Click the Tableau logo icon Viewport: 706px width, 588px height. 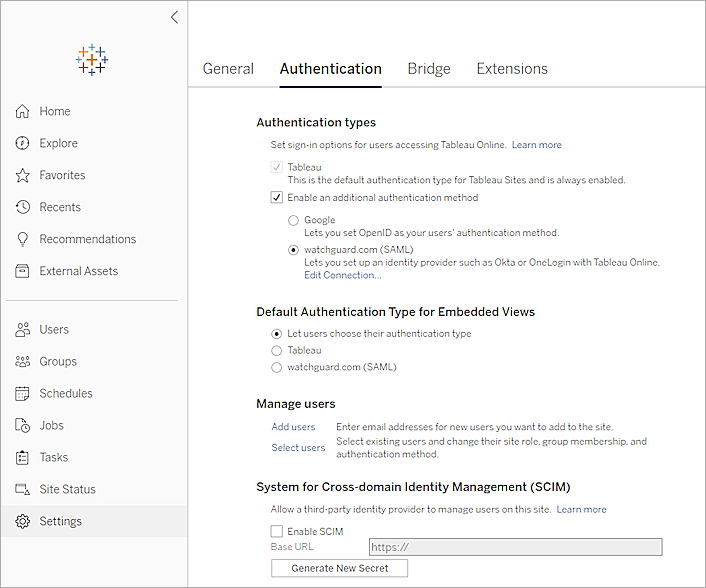pyautogui.click(x=92, y=59)
